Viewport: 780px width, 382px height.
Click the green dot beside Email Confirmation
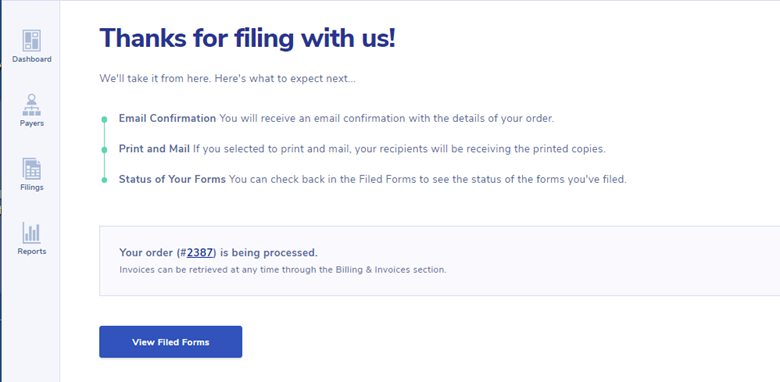click(x=104, y=119)
